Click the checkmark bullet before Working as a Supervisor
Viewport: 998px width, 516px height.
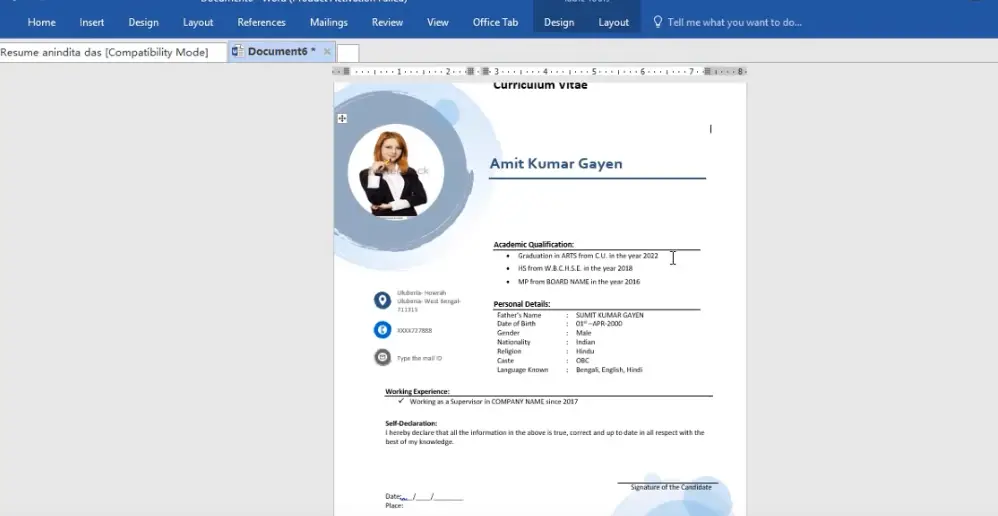[401, 401]
